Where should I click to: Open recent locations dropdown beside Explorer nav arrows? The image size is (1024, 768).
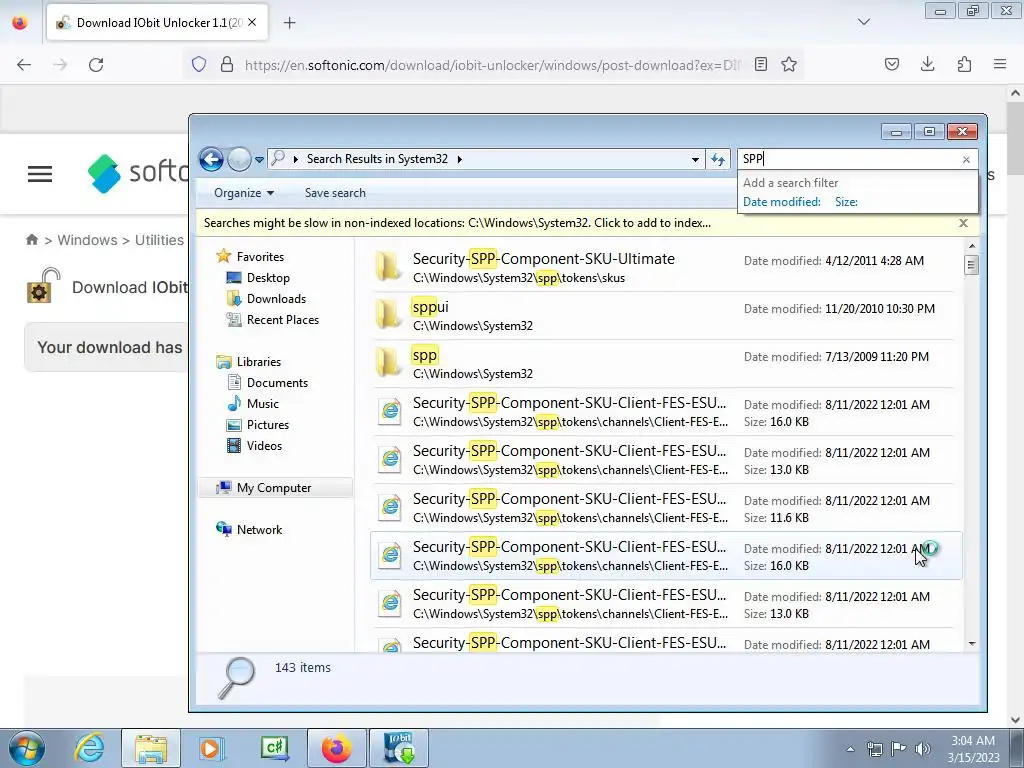259,160
